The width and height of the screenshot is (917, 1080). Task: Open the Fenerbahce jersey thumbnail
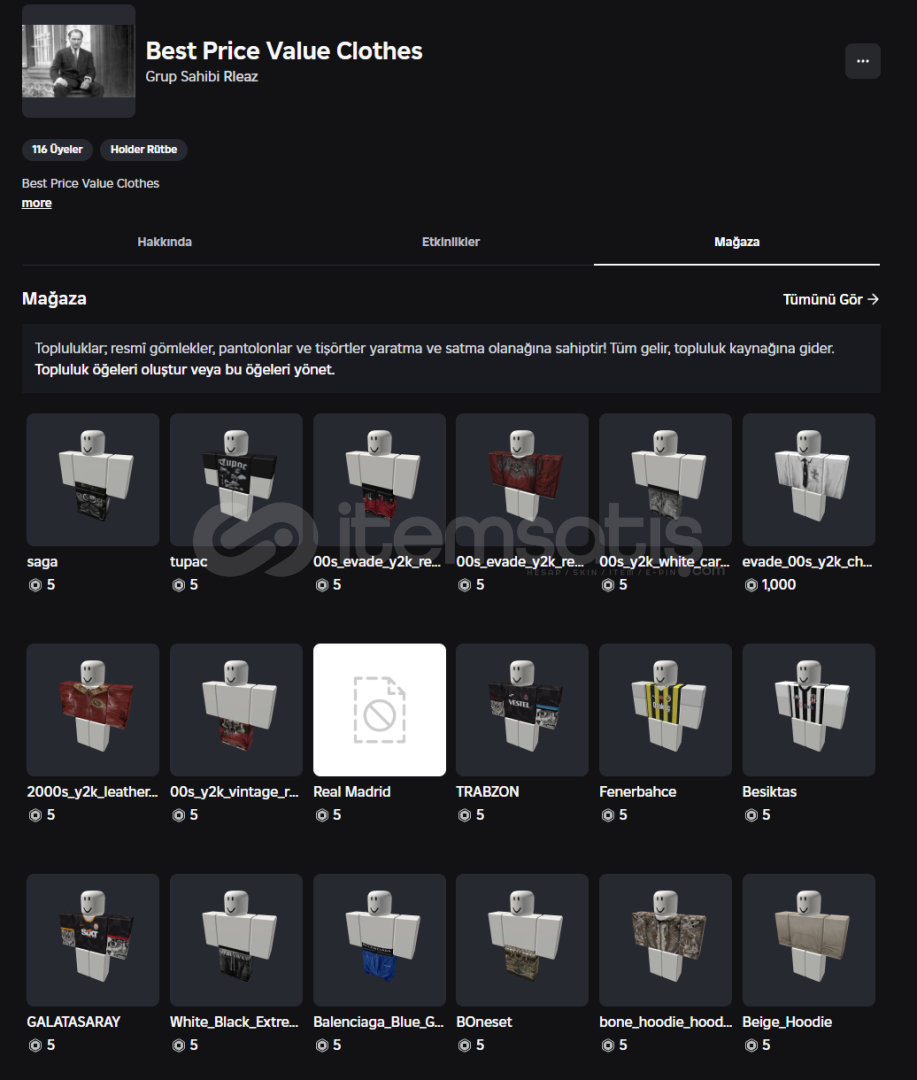[666, 710]
